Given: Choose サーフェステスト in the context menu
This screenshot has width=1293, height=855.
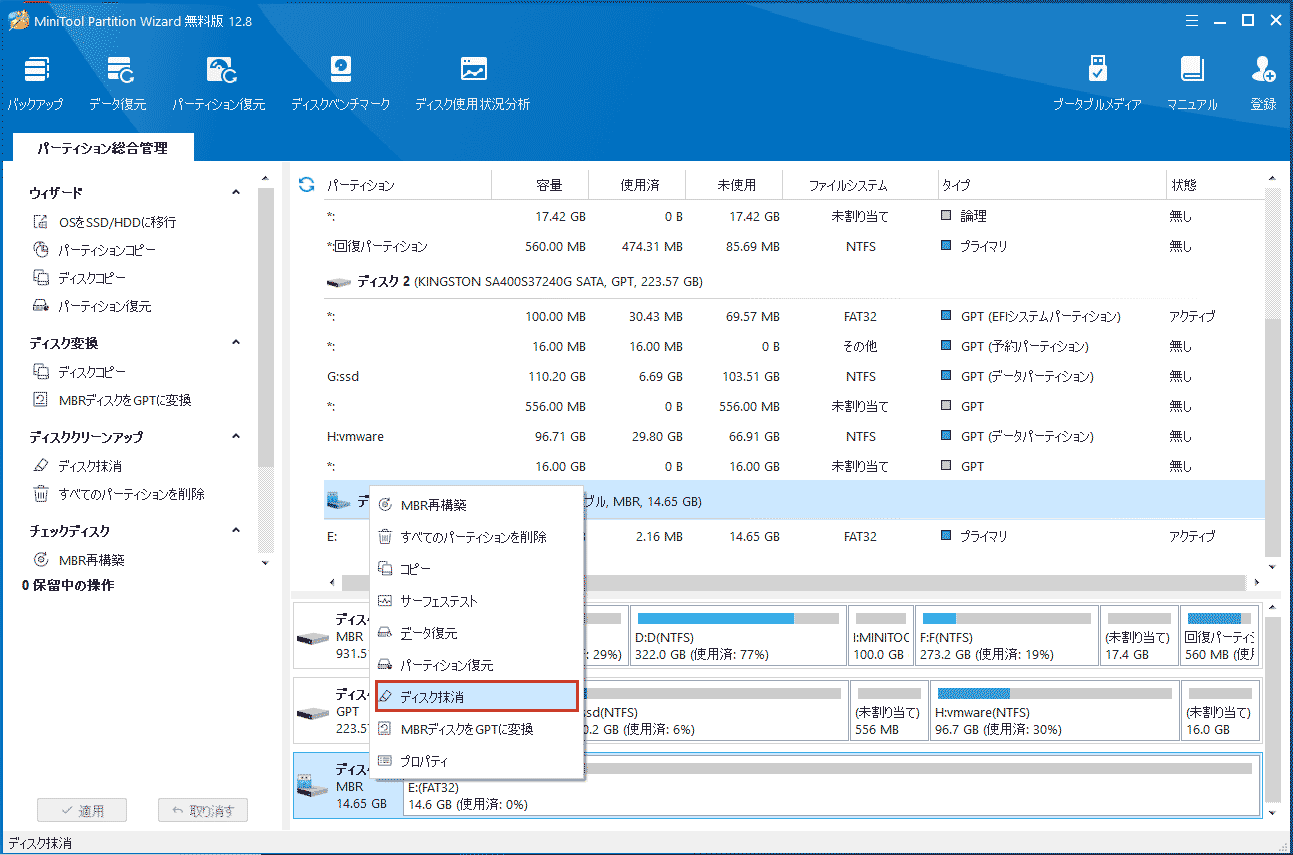Looking at the screenshot, I should coord(477,601).
